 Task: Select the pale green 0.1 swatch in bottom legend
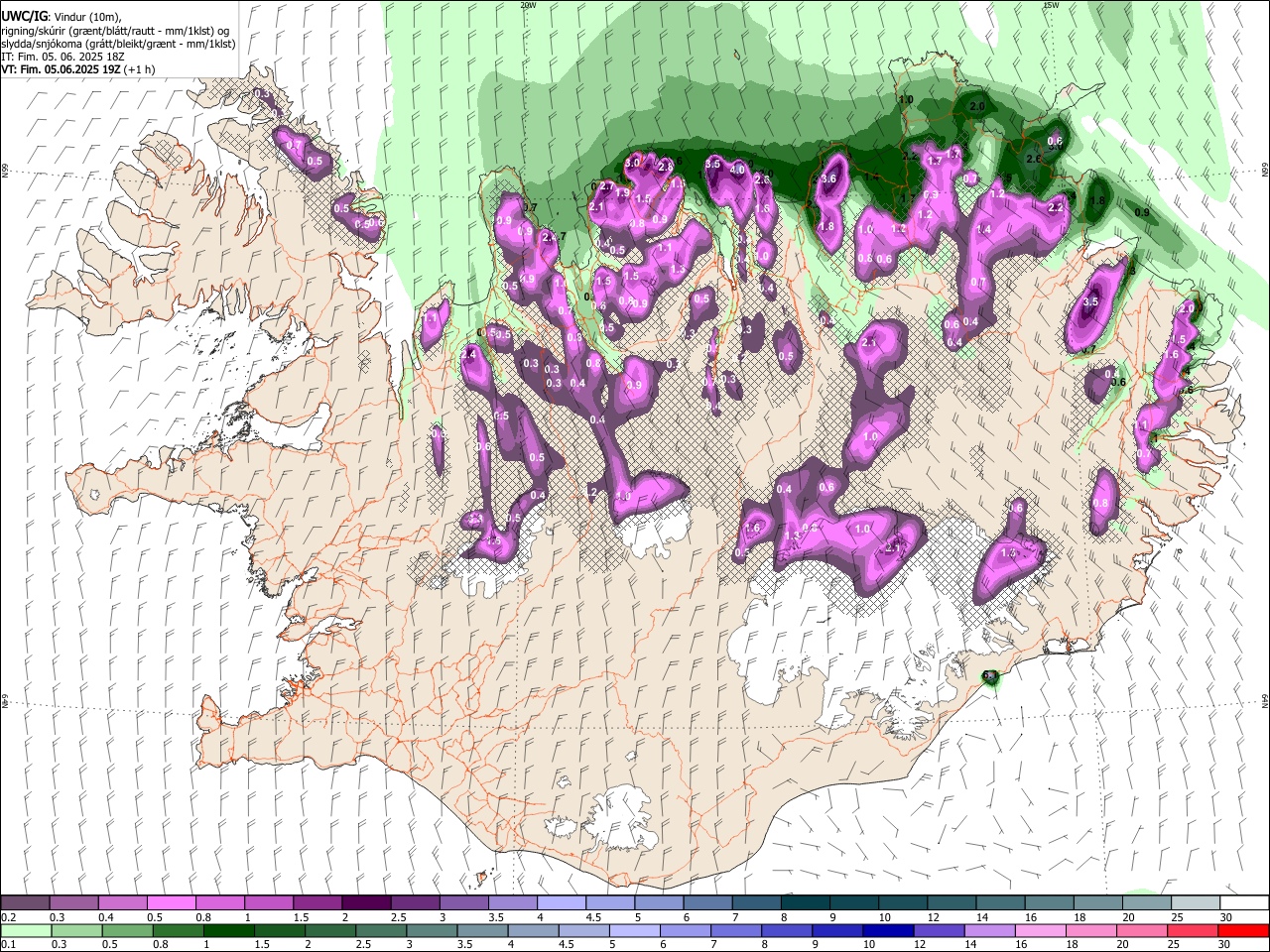pos(26,930)
